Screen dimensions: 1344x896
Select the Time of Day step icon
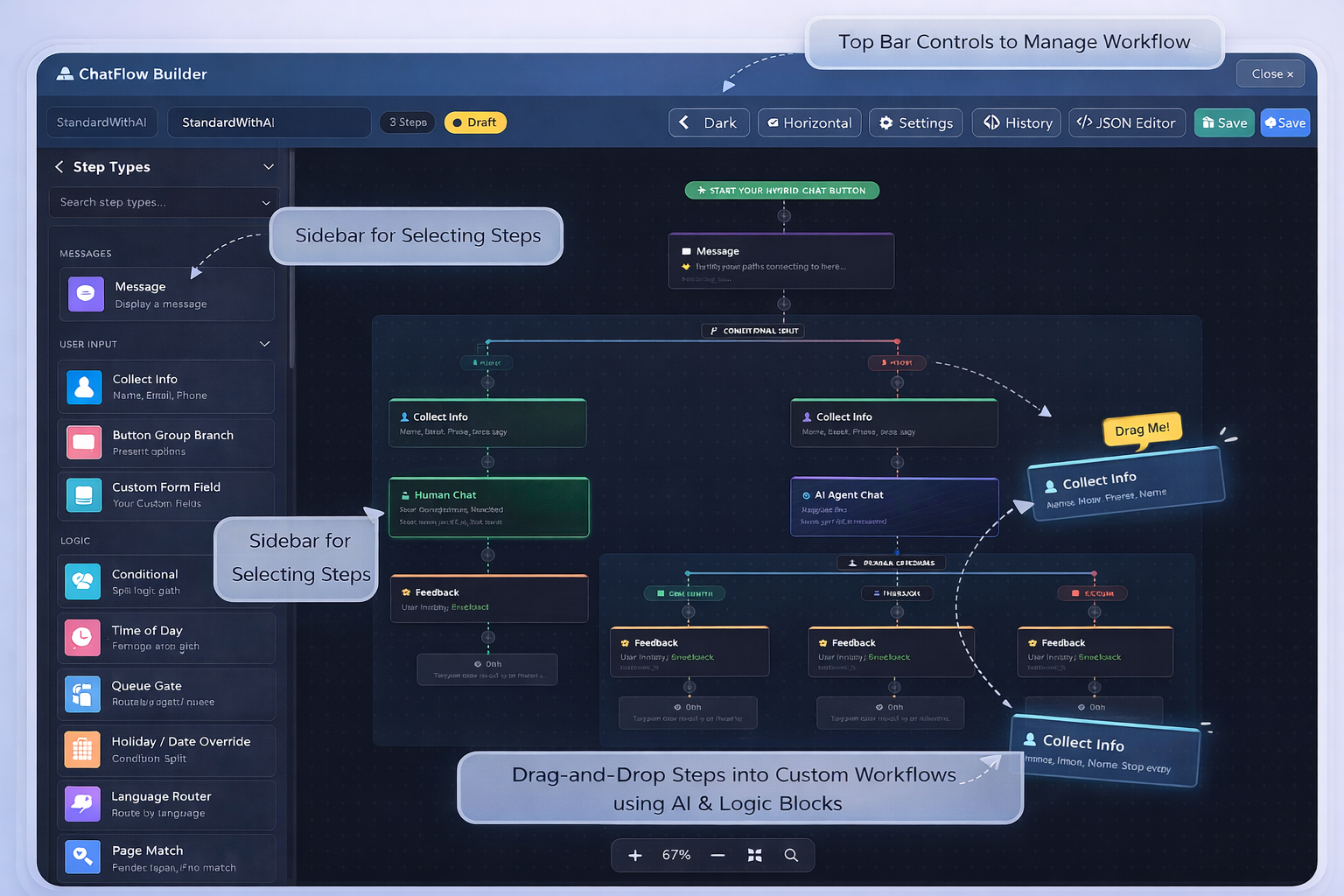point(81,637)
